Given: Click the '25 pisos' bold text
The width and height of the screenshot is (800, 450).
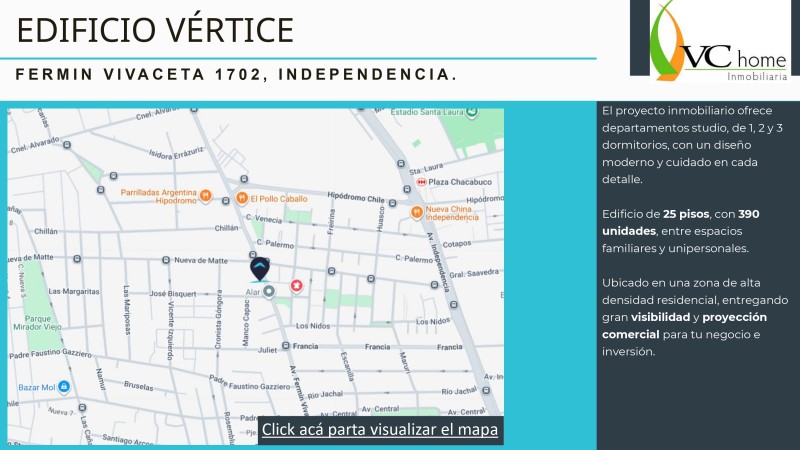Looking at the screenshot, I should click(x=686, y=214).
